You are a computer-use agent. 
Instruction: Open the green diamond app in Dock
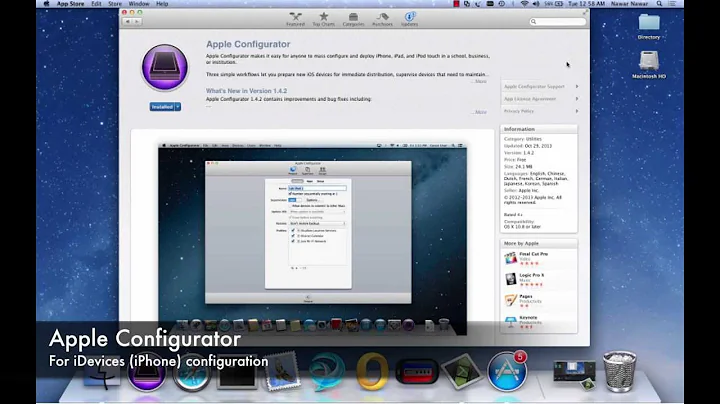point(461,371)
